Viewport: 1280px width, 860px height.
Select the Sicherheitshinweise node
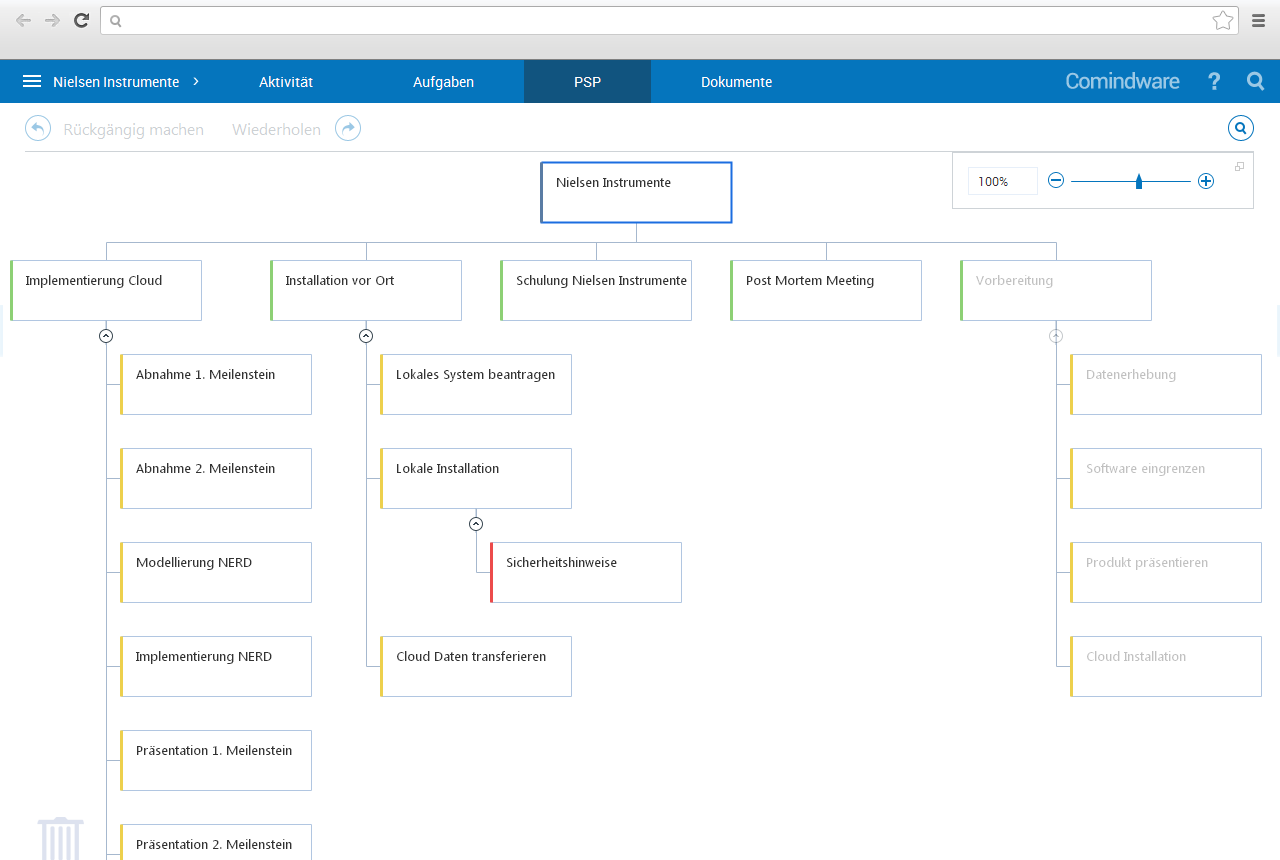(x=586, y=572)
